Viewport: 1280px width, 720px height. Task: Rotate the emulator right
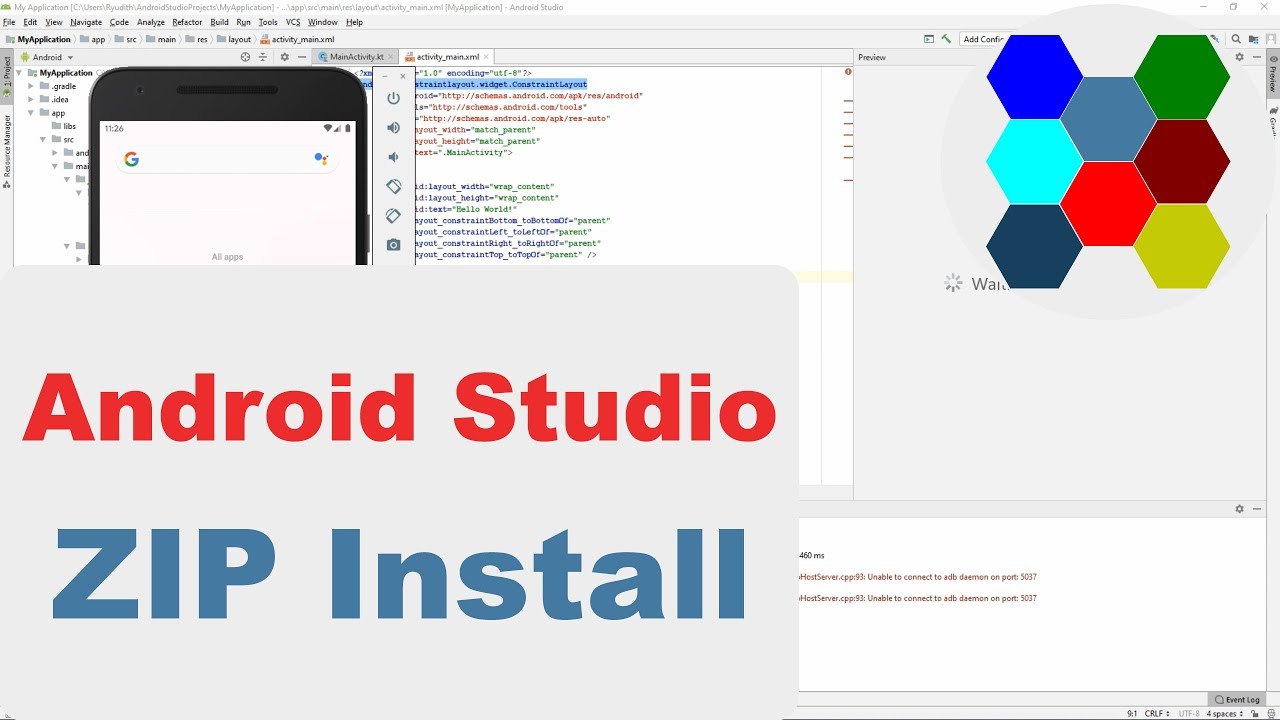(394, 215)
